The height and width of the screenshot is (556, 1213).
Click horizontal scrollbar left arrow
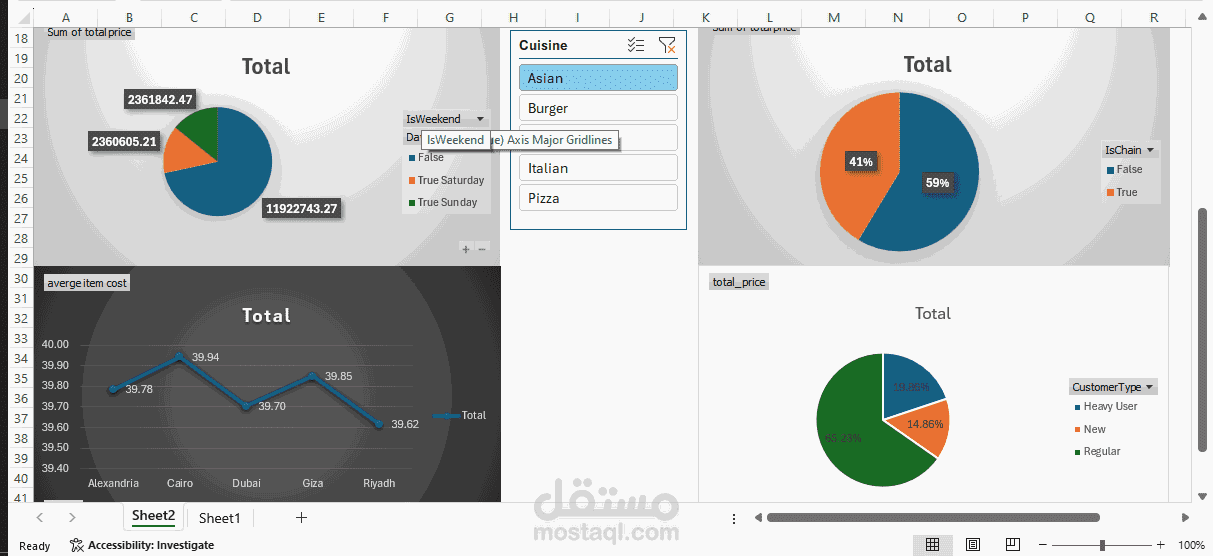tap(758, 517)
